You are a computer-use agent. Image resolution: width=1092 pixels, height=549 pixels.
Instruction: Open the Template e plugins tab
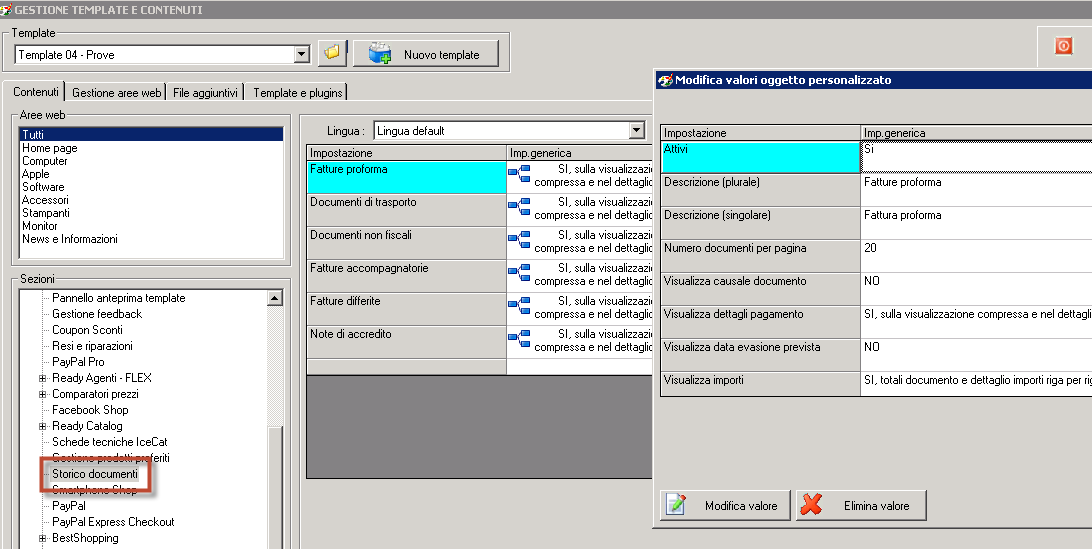(297, 93)
